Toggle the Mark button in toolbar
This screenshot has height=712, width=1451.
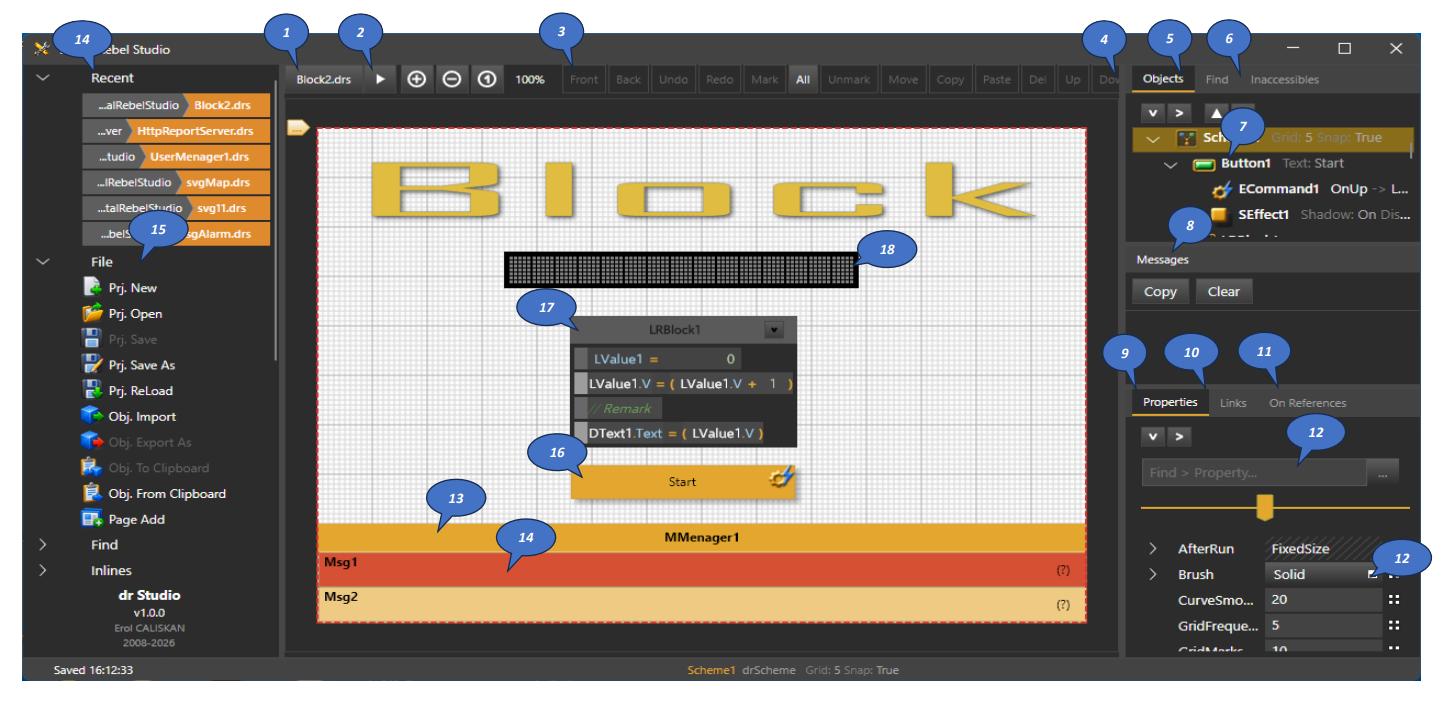point(764,79)
